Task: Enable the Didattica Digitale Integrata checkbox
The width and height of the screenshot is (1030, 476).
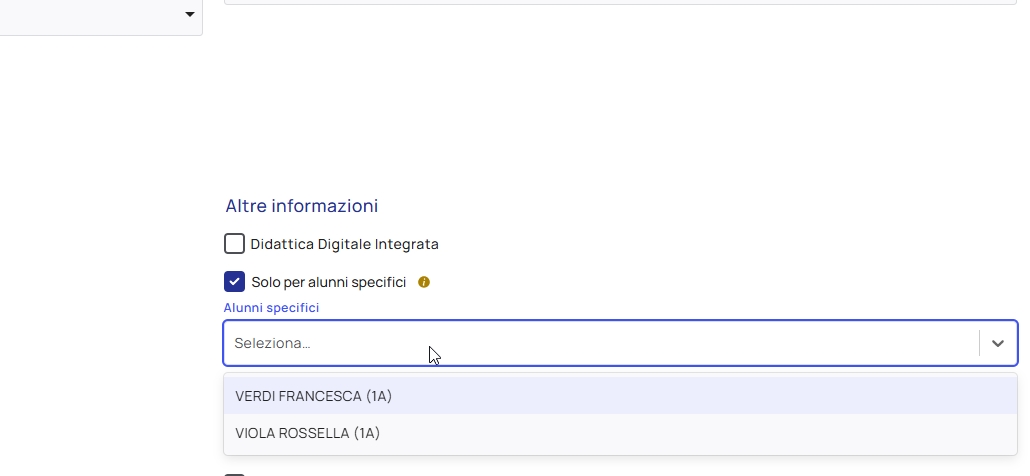Action: pos(235,244)
